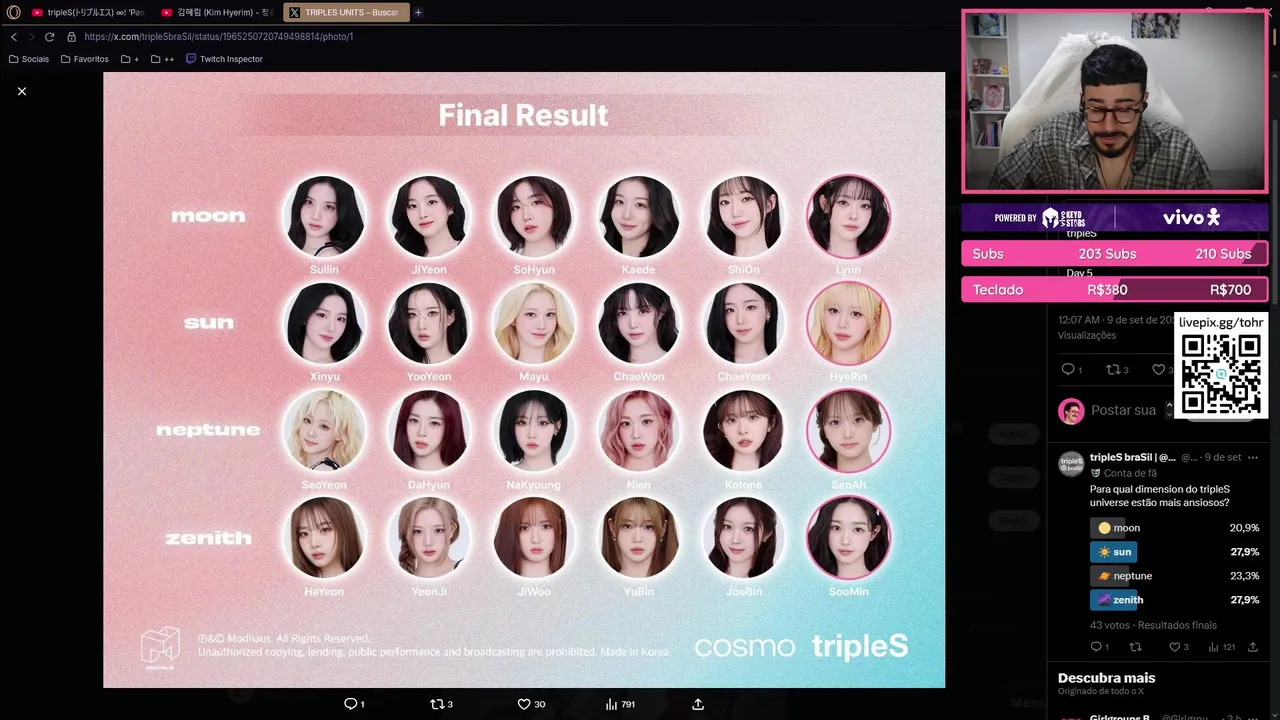Close the photo viewer with the X
1280x720 pixels.
tap(22, 91)
